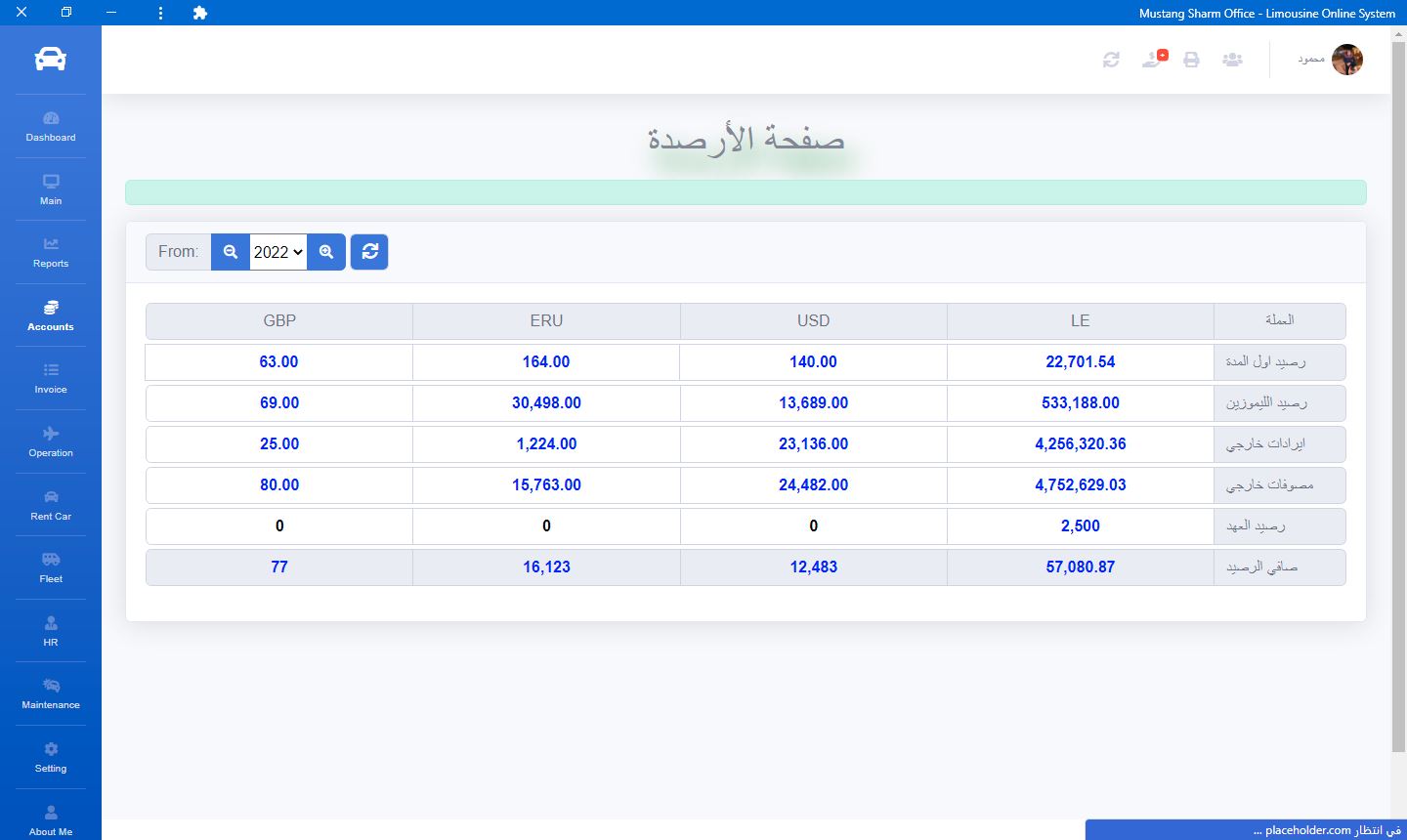
Task: Open the user profile avatar
Action: click(x=1346, y=60)
